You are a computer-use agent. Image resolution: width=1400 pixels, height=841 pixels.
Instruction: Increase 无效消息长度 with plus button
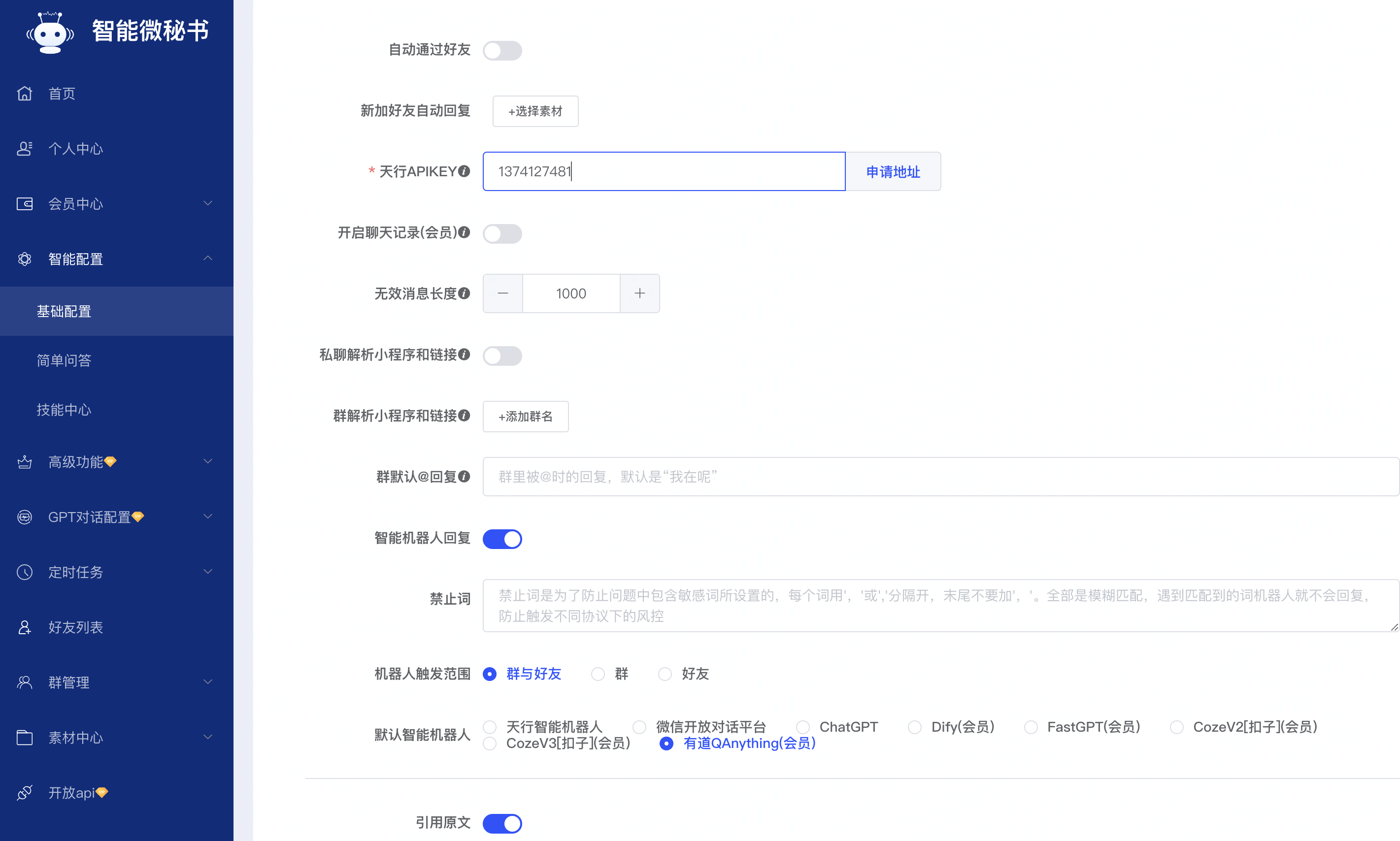639,293
